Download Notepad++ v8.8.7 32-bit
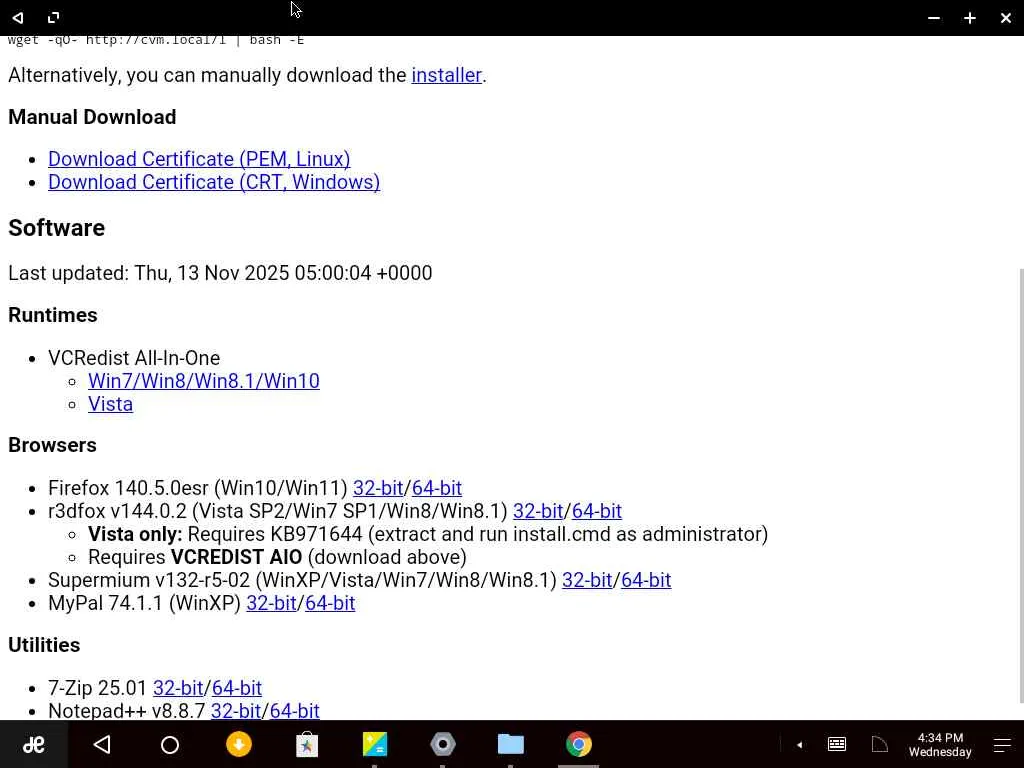The height and width of the screenshot is (768, 1024). (236, 711)
